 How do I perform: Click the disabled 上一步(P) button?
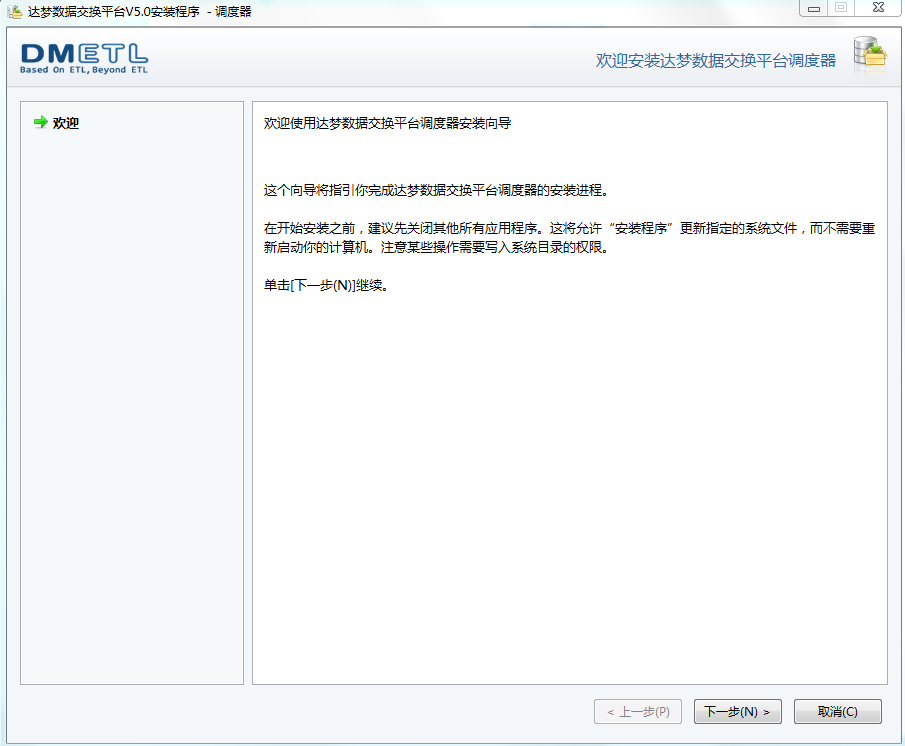click(x=638, y=711)
